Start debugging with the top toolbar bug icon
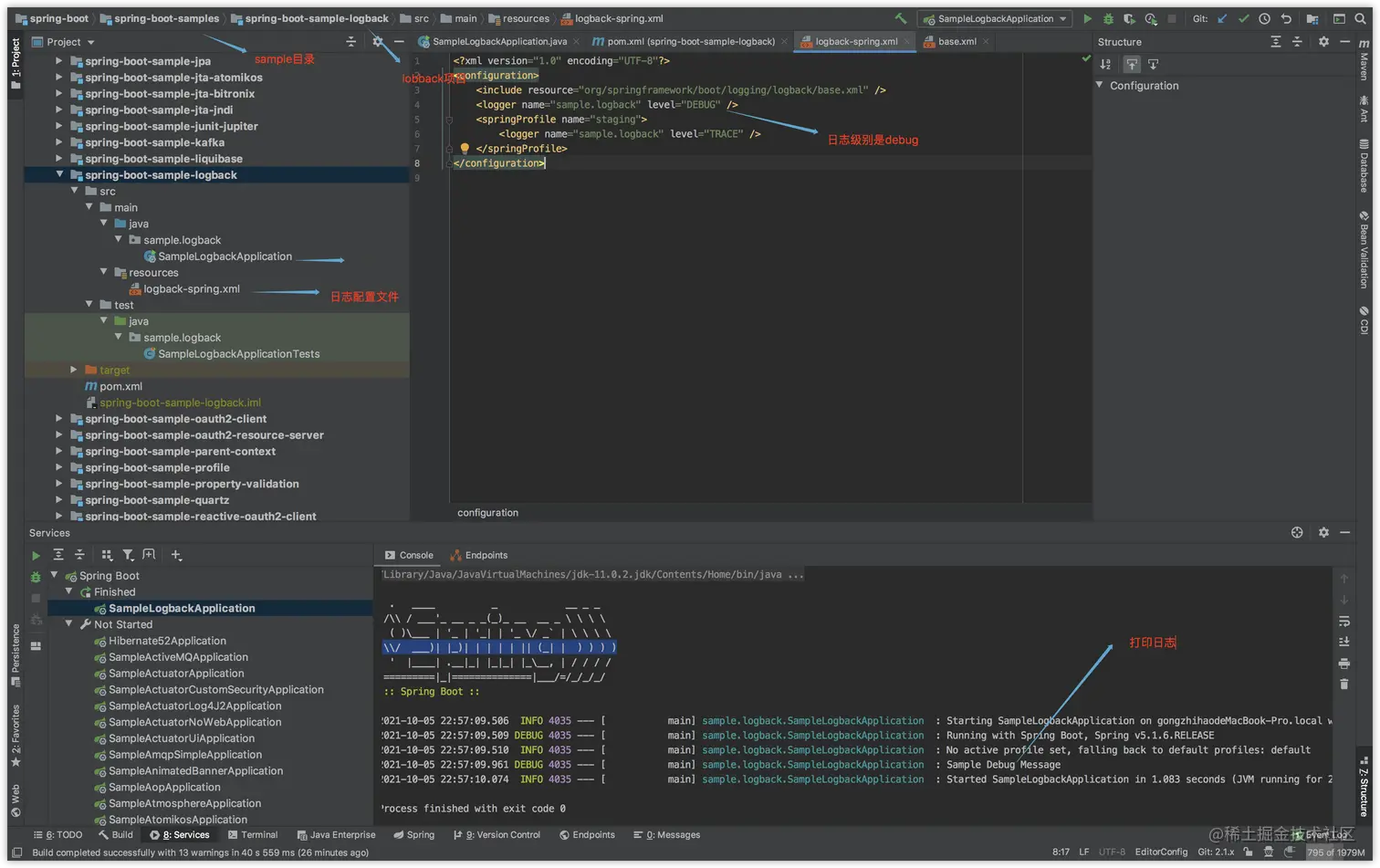This screenshot has height=868, width=1380. click(x=1108, y=18)
